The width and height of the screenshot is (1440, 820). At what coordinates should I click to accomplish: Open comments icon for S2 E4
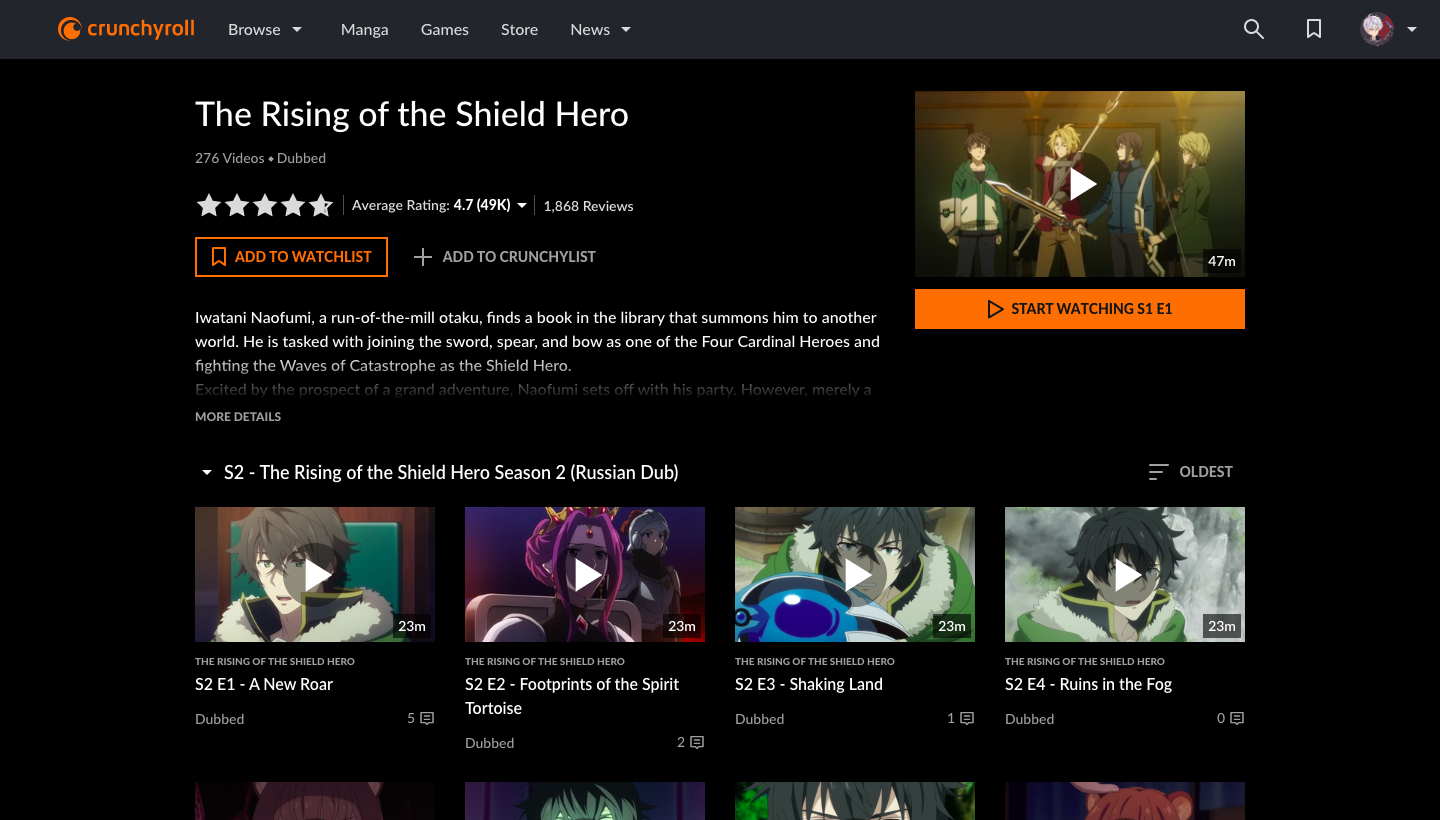pos(1237,718)
